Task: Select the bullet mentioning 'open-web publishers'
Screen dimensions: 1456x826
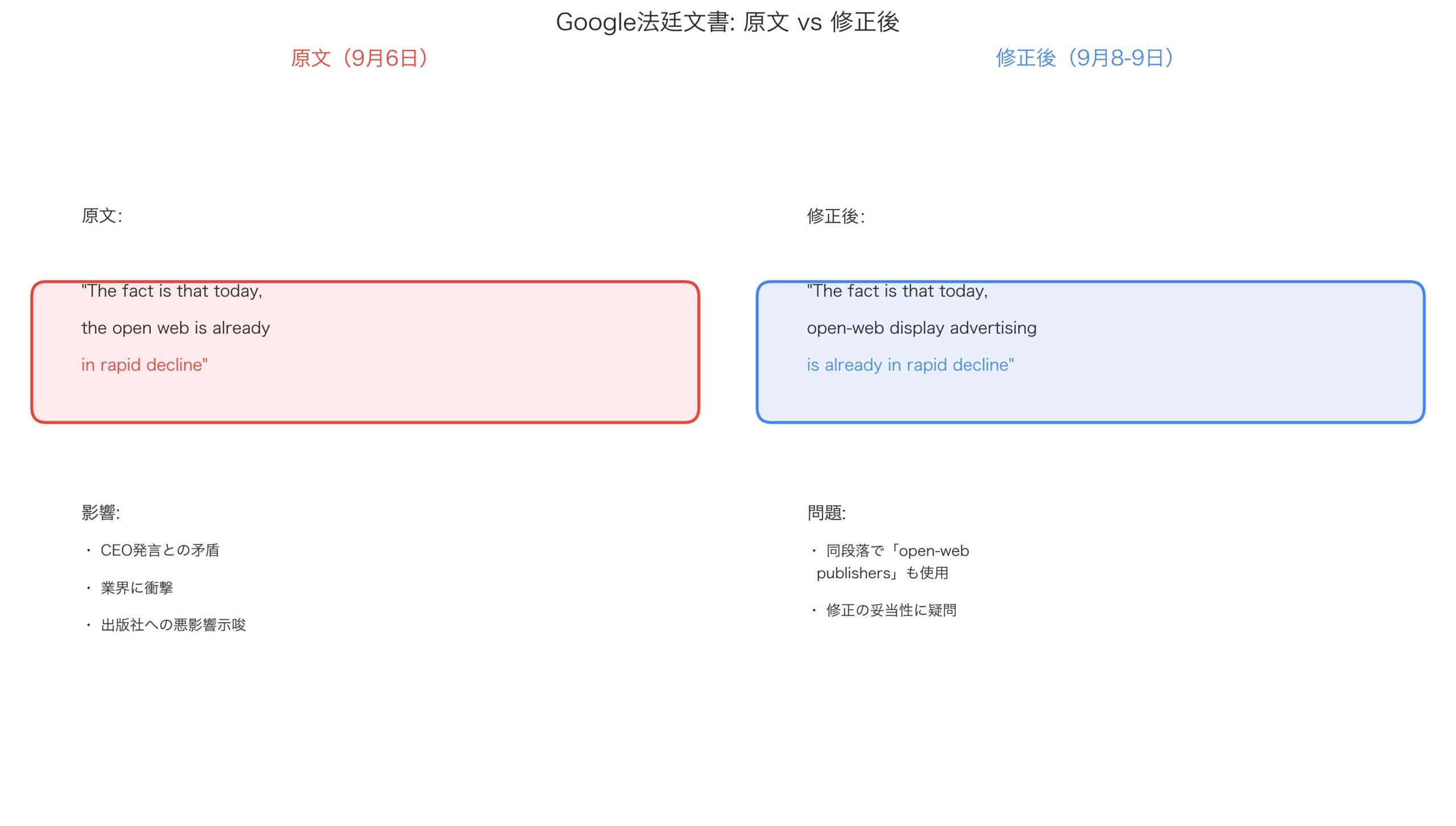Action: [x=897, y=562]
